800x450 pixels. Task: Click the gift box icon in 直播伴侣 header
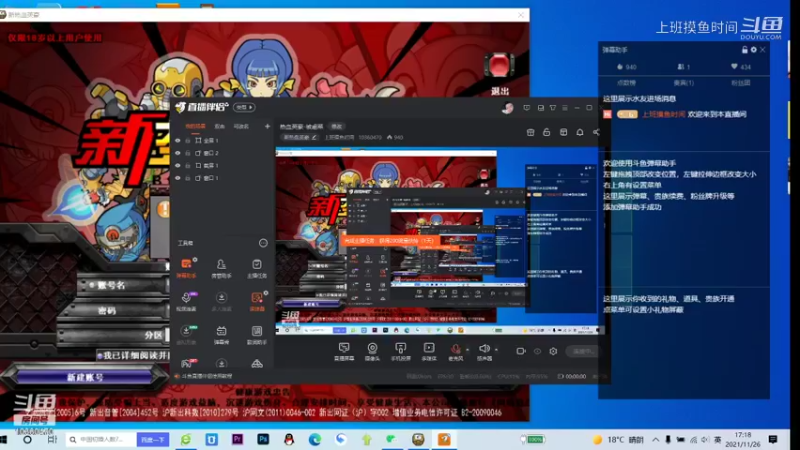530,132
